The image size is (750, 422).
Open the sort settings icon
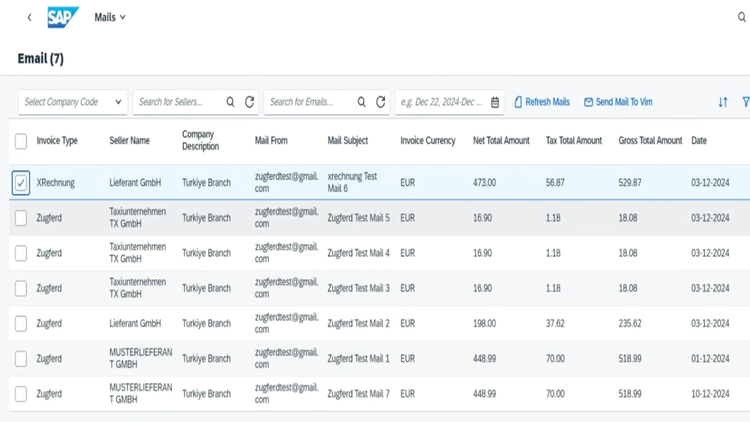point(723,102)
